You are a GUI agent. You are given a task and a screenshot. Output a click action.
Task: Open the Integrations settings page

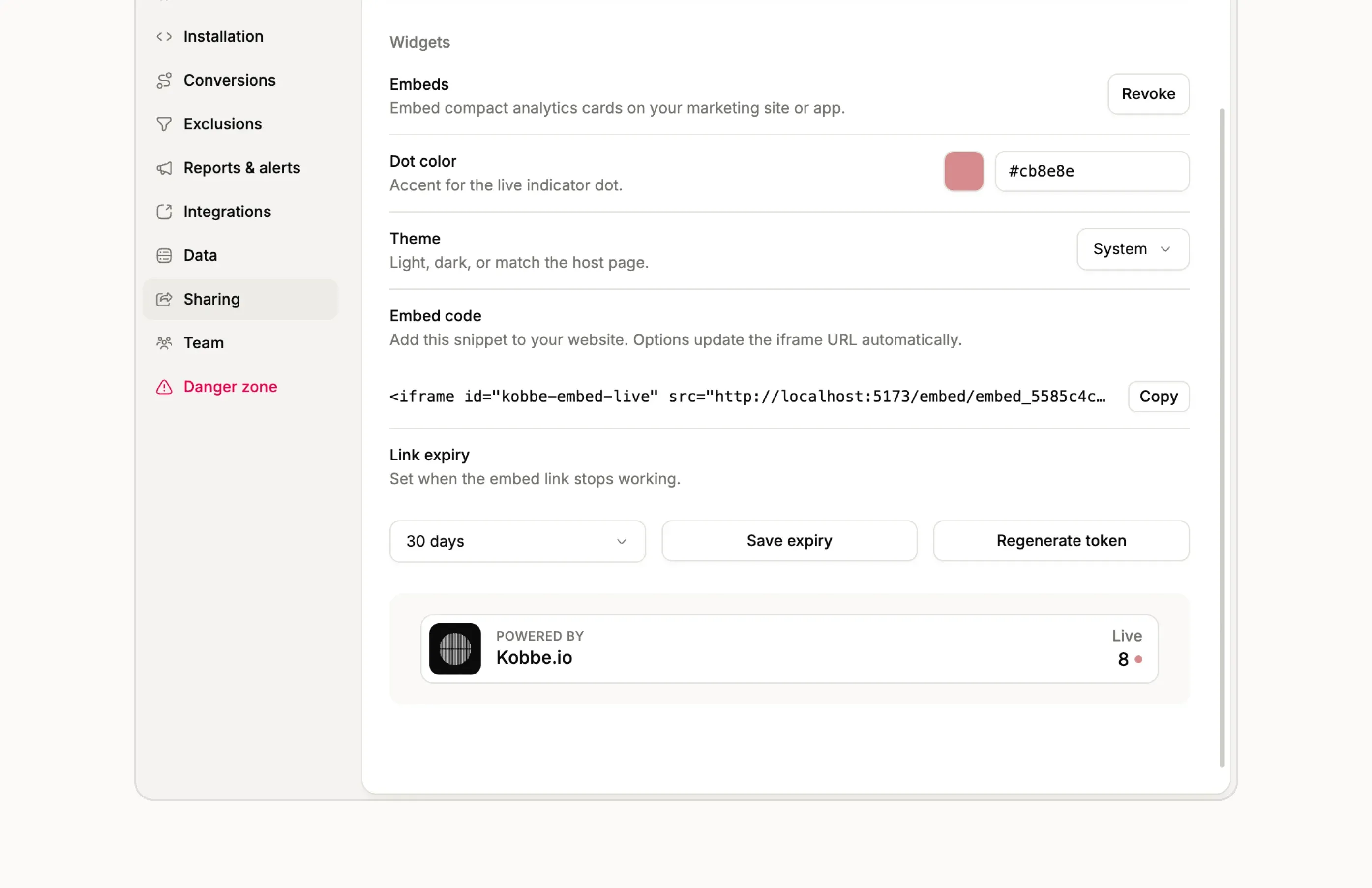(x=239, y=212)
